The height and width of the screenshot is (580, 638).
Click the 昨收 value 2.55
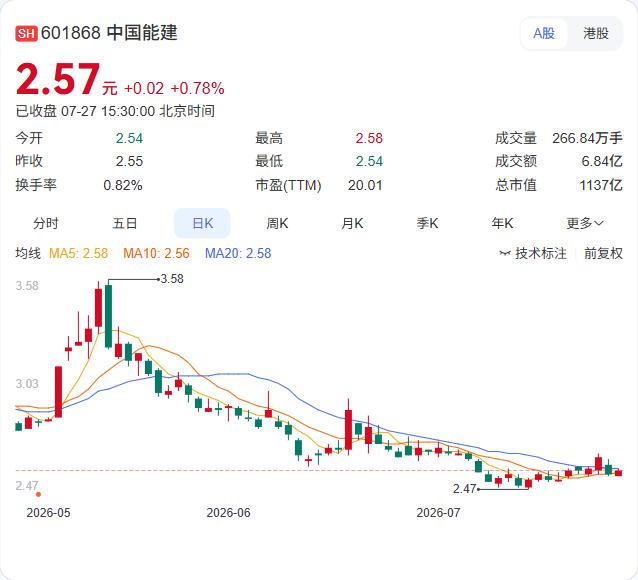(129, 161)
